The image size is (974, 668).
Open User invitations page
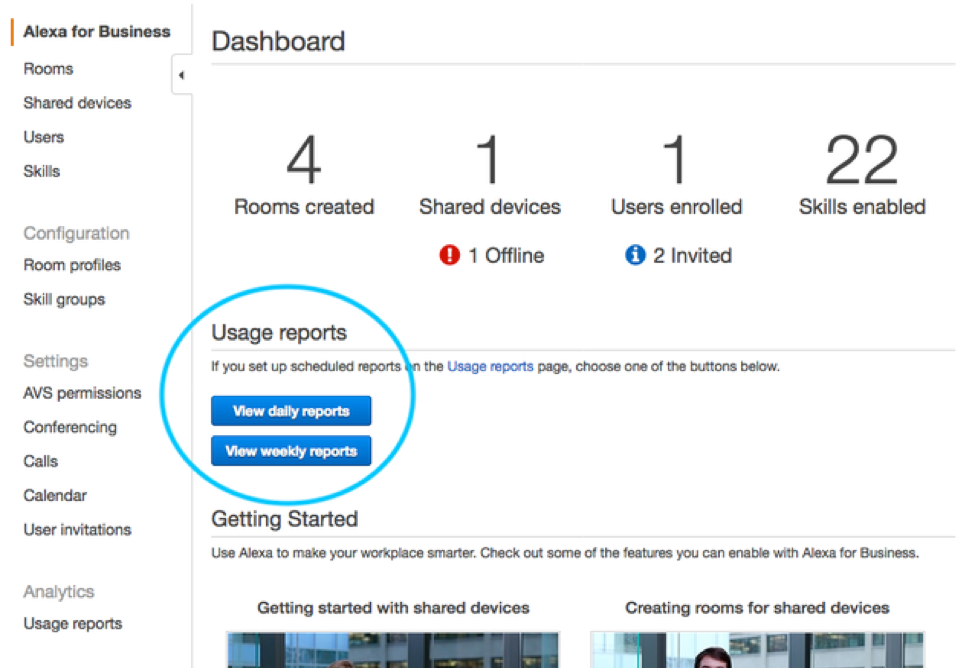[x=78, y=530]
